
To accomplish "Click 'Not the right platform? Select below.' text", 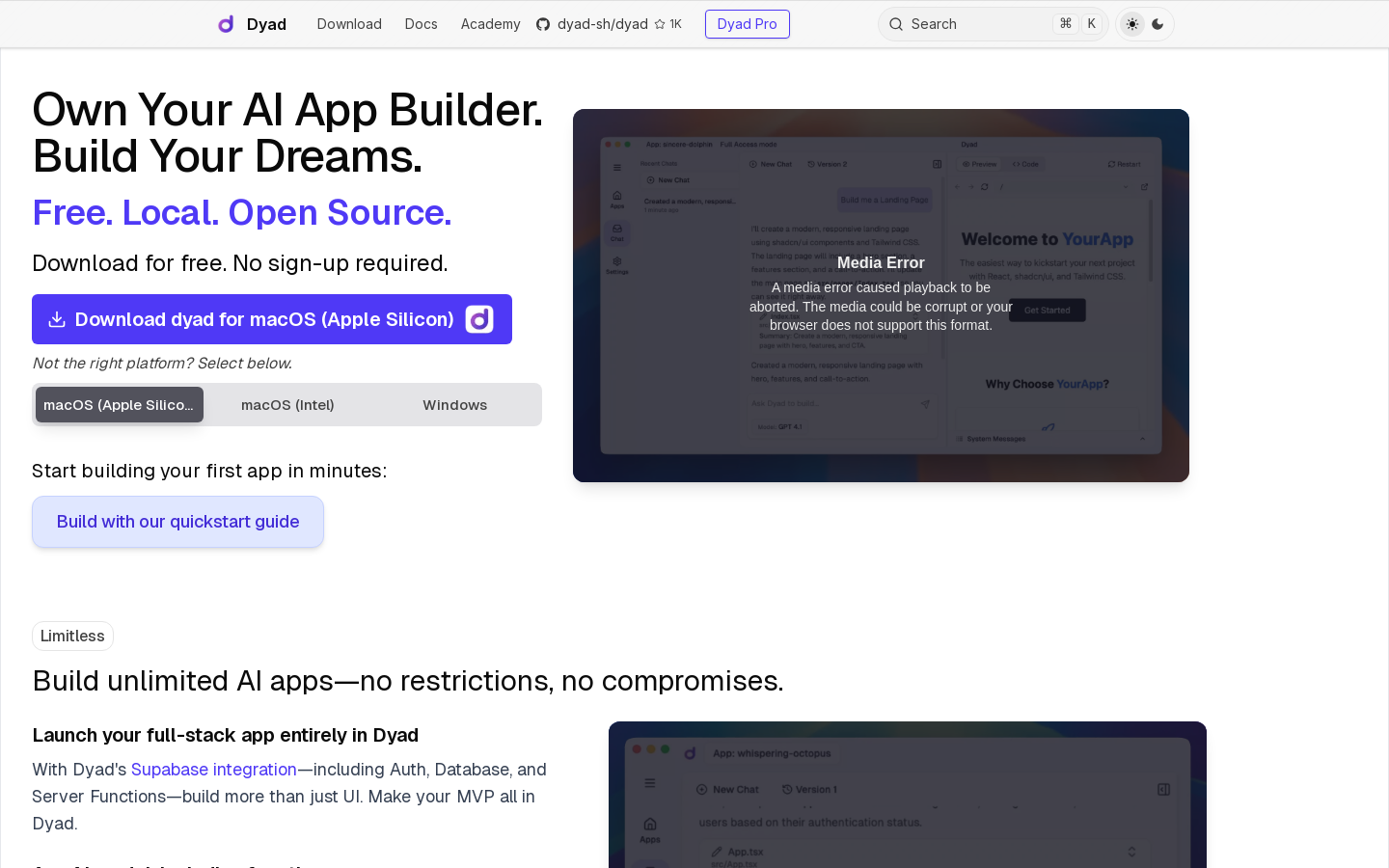I will click(x=162, y=364).
